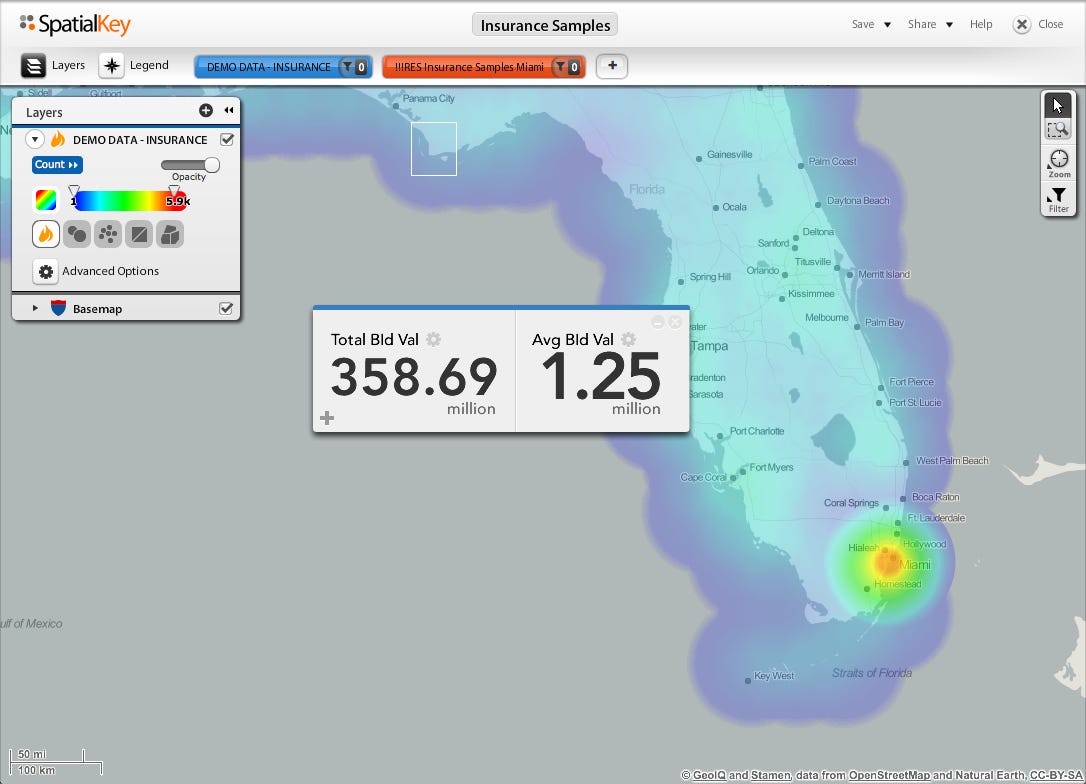Select the heat map render style
The height and width of the screenshot is (784, 1086).
(x=46, y=234)
